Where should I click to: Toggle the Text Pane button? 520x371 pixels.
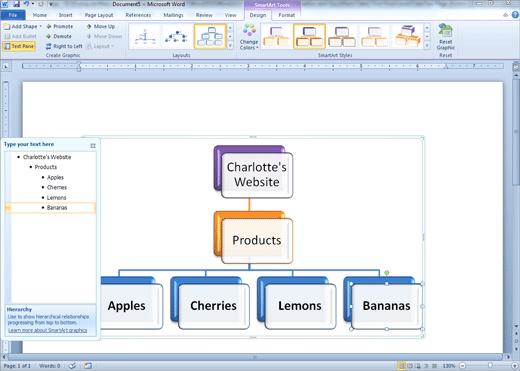19,46
